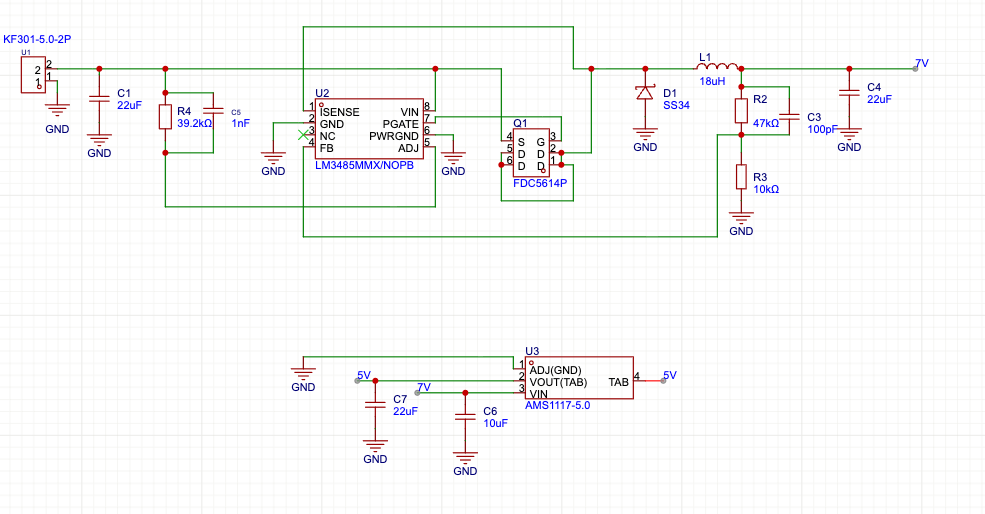Click the L1 18uH inductor symbol

[x=718, y=66]
